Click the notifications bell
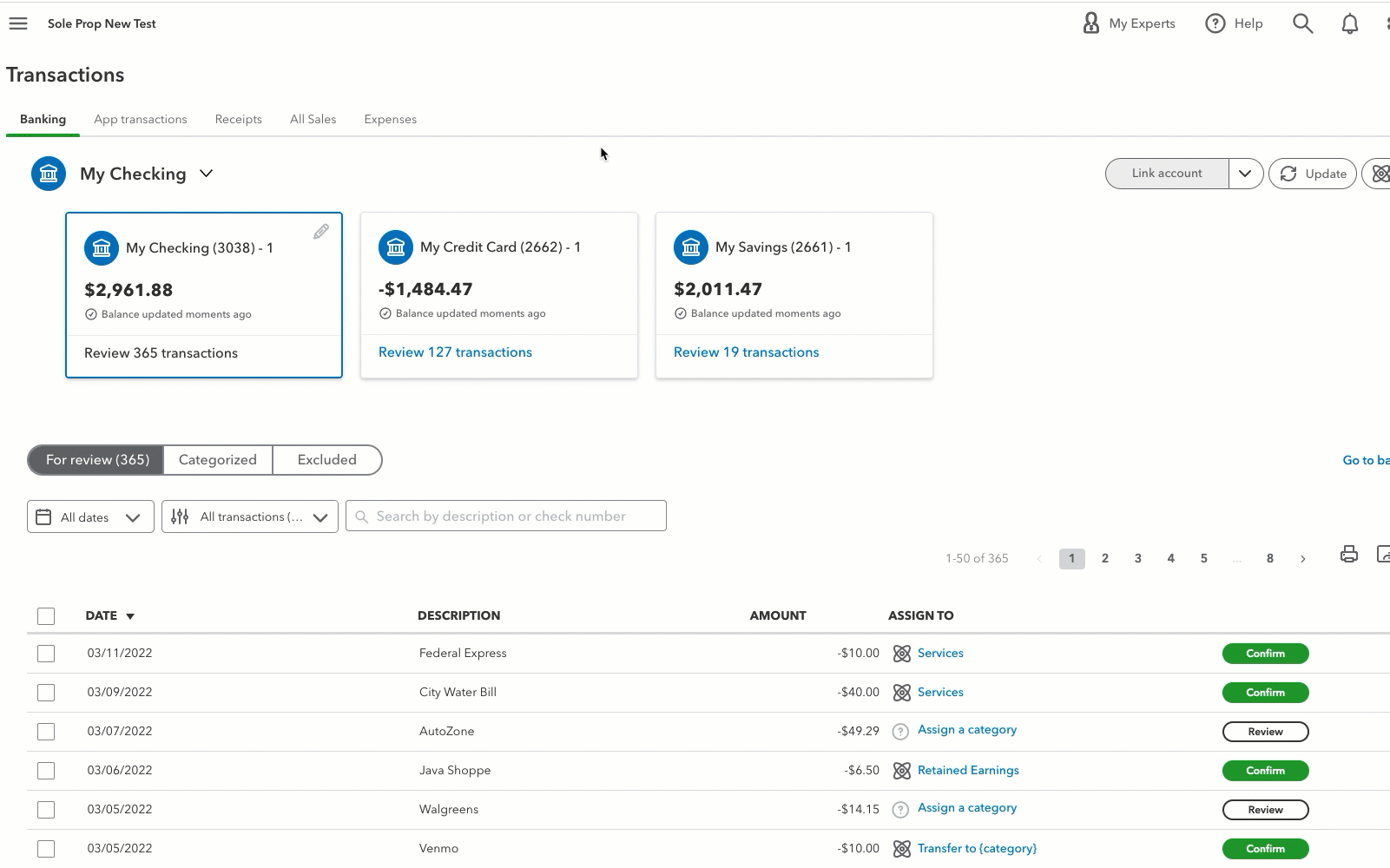 coord(1349,23)
